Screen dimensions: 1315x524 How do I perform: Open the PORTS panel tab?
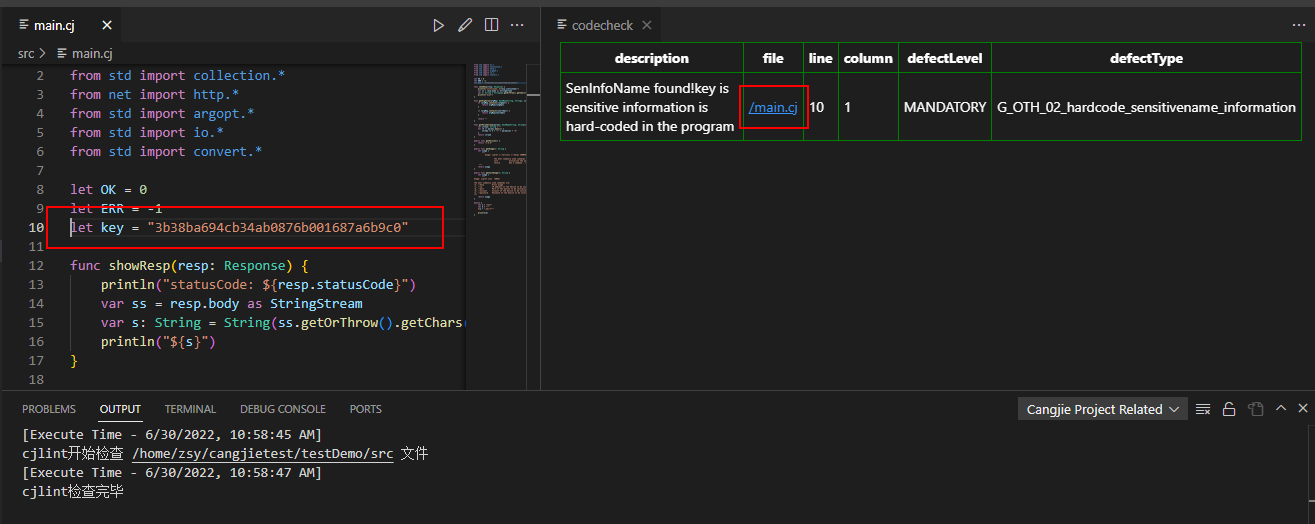[x=365, y=409]
